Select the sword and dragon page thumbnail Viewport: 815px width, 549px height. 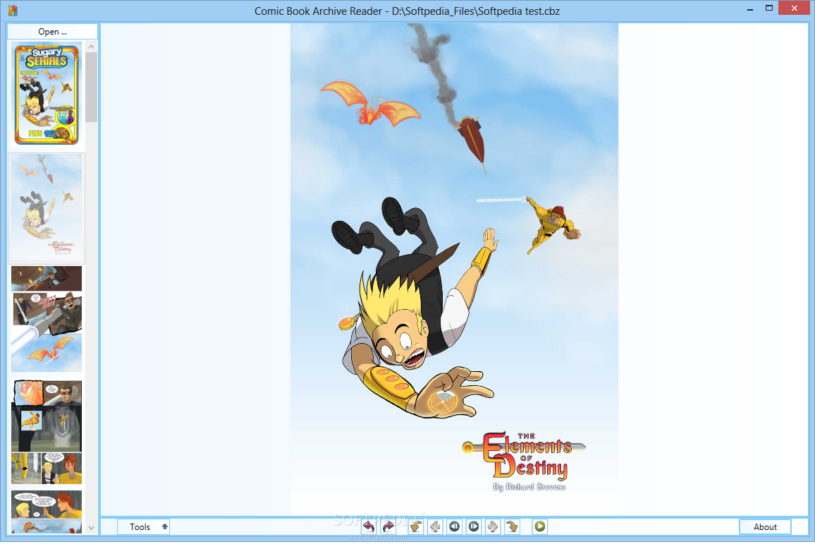[x=46, y=319]
